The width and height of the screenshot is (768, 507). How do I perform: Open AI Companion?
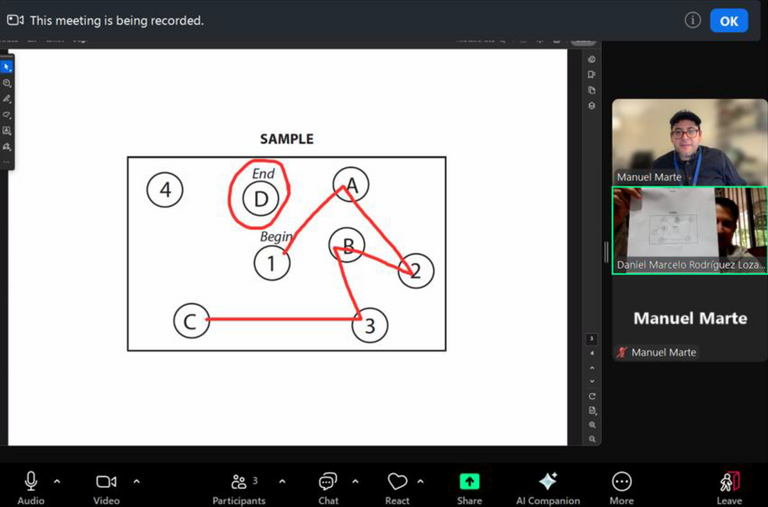548,488
